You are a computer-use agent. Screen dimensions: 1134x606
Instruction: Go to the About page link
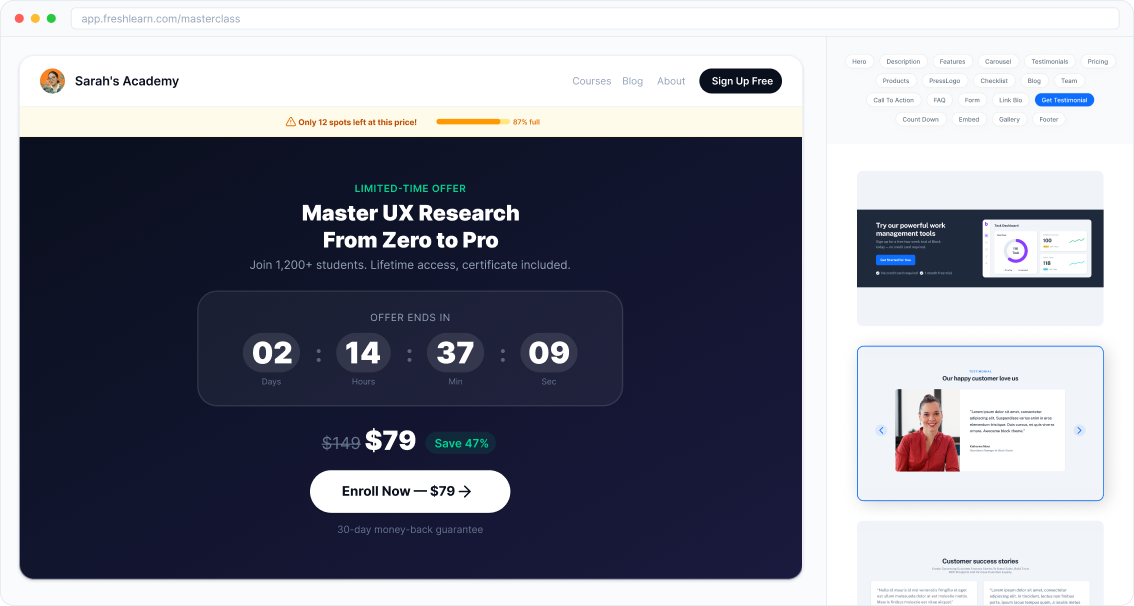(x=671, y=81)
